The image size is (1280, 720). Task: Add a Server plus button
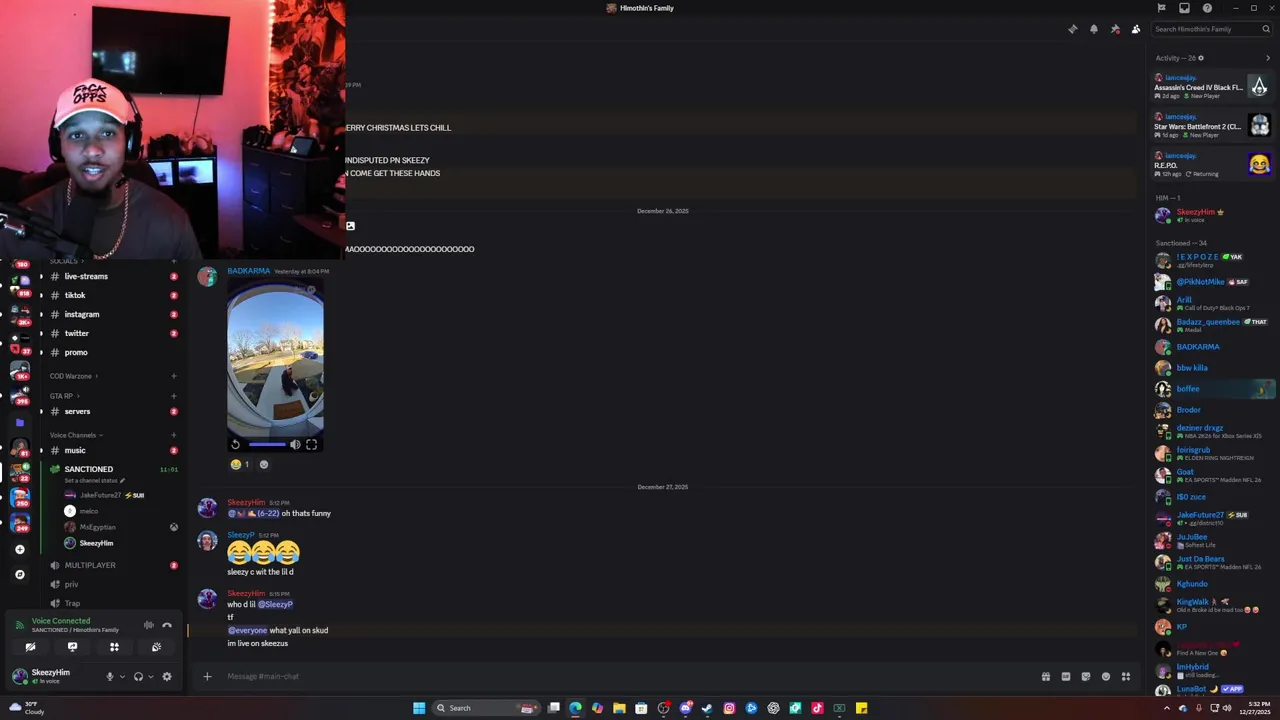(x=19, y=549)
